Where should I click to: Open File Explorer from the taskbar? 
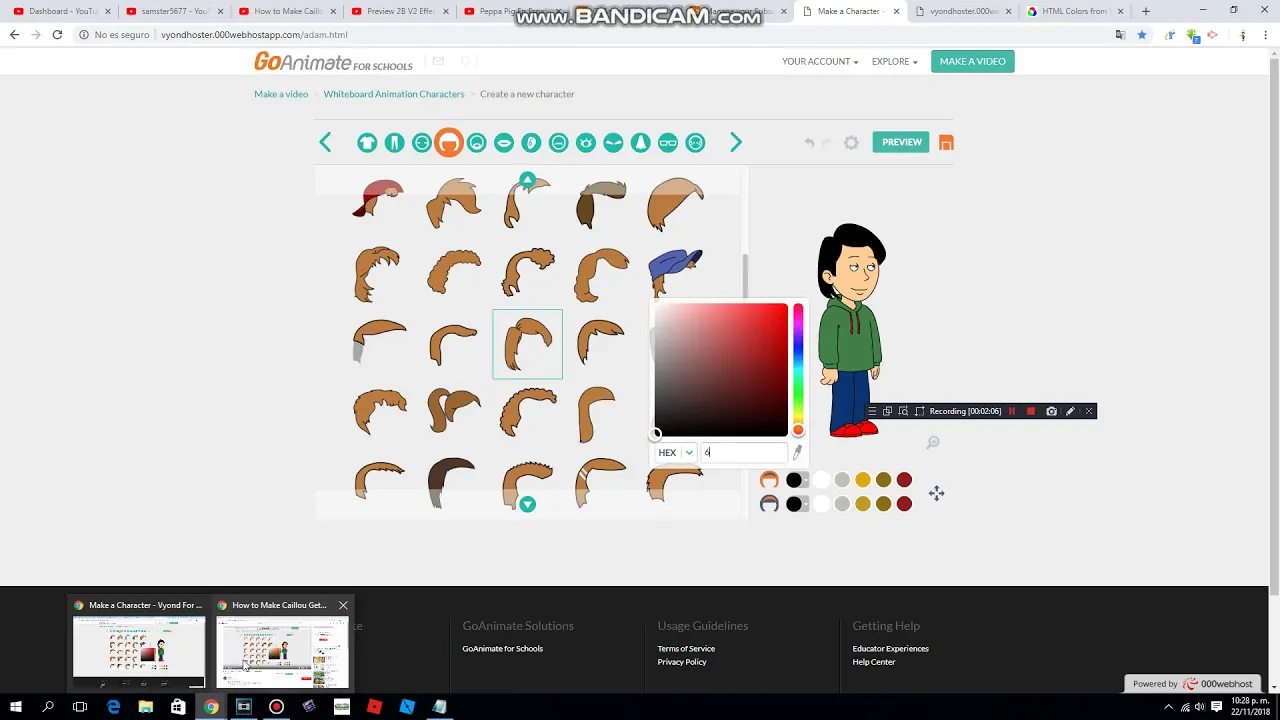point(146,706)
